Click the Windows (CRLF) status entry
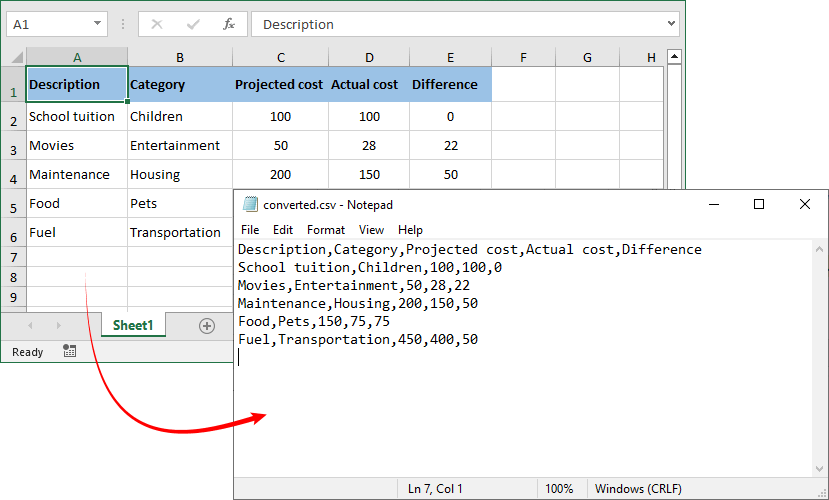The width and height of the screenshot is (829, 500). click(x=638, y=488)
